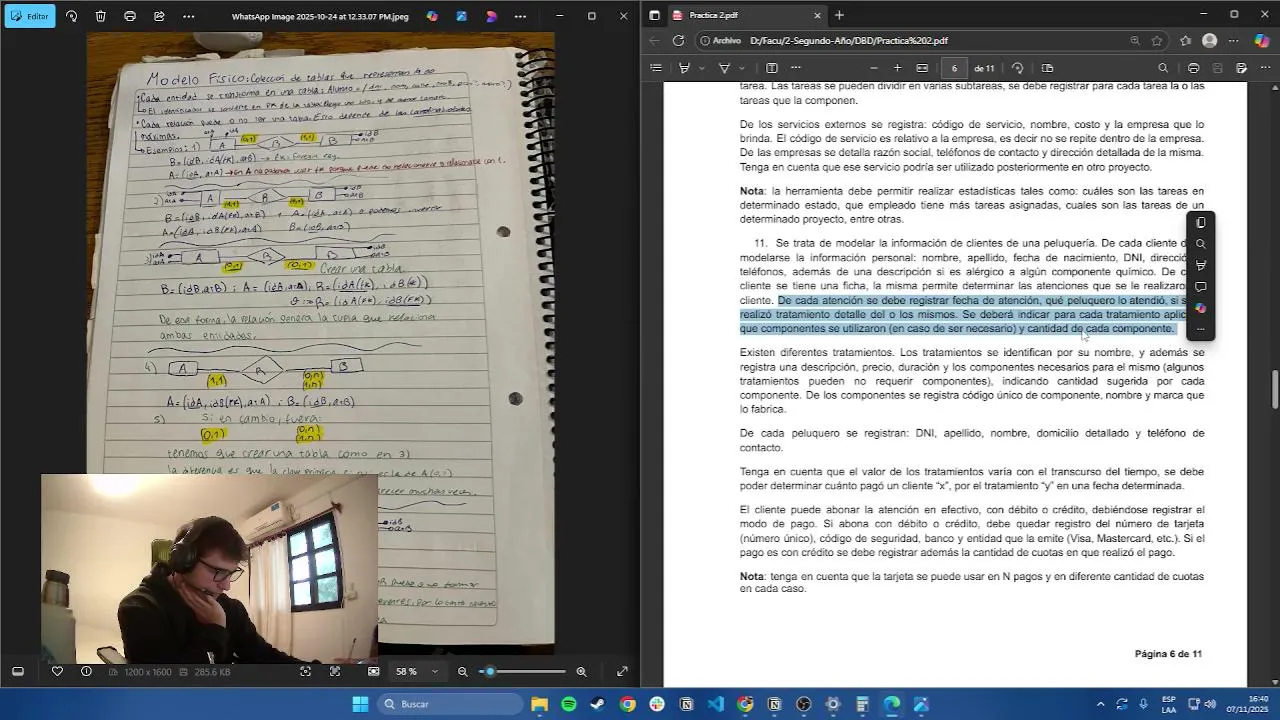Open Copilot in Edge toolbar
Viewport: 1280px width, 720px height.
1262,41
